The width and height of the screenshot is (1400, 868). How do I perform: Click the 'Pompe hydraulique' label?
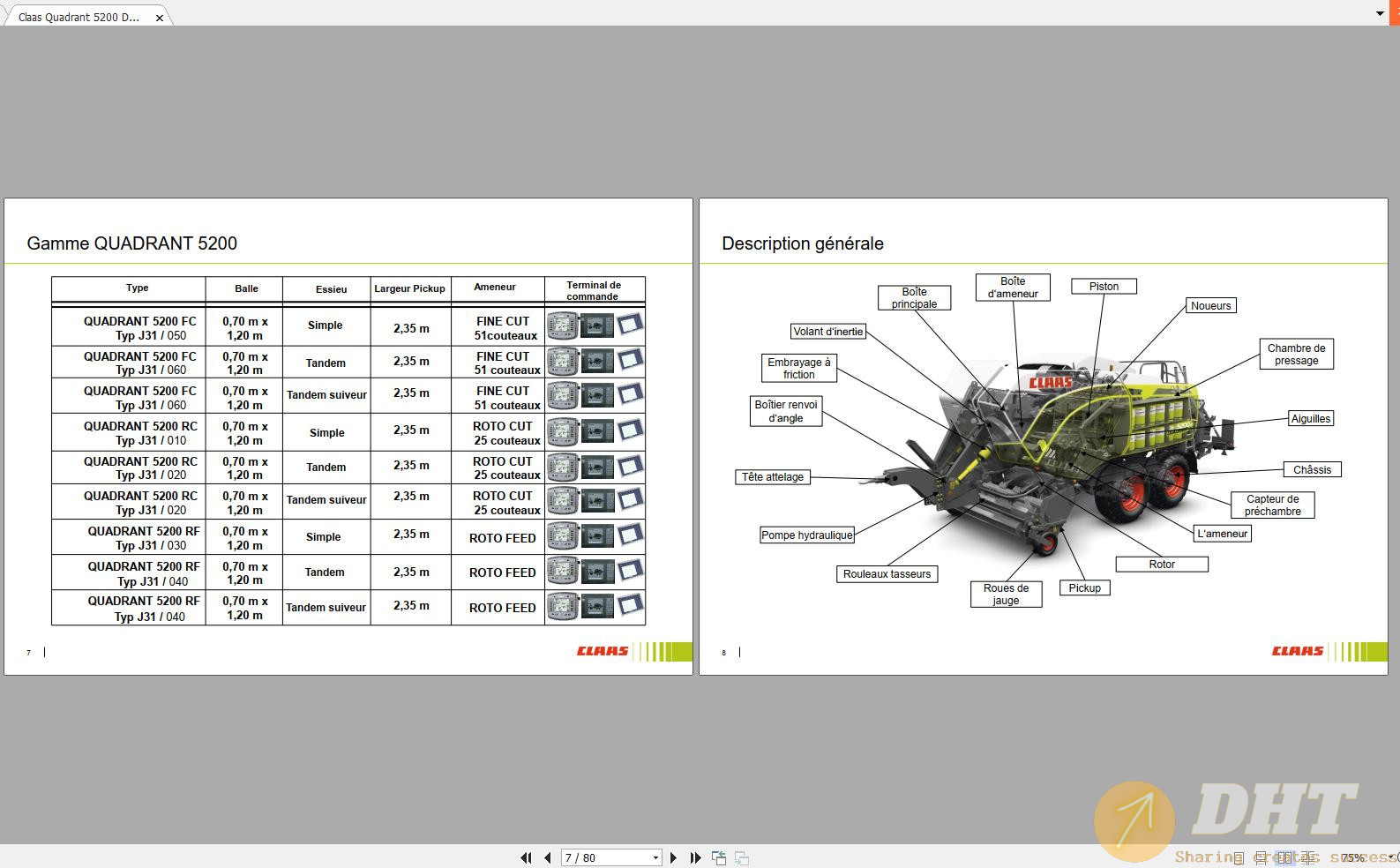(806, 535)
